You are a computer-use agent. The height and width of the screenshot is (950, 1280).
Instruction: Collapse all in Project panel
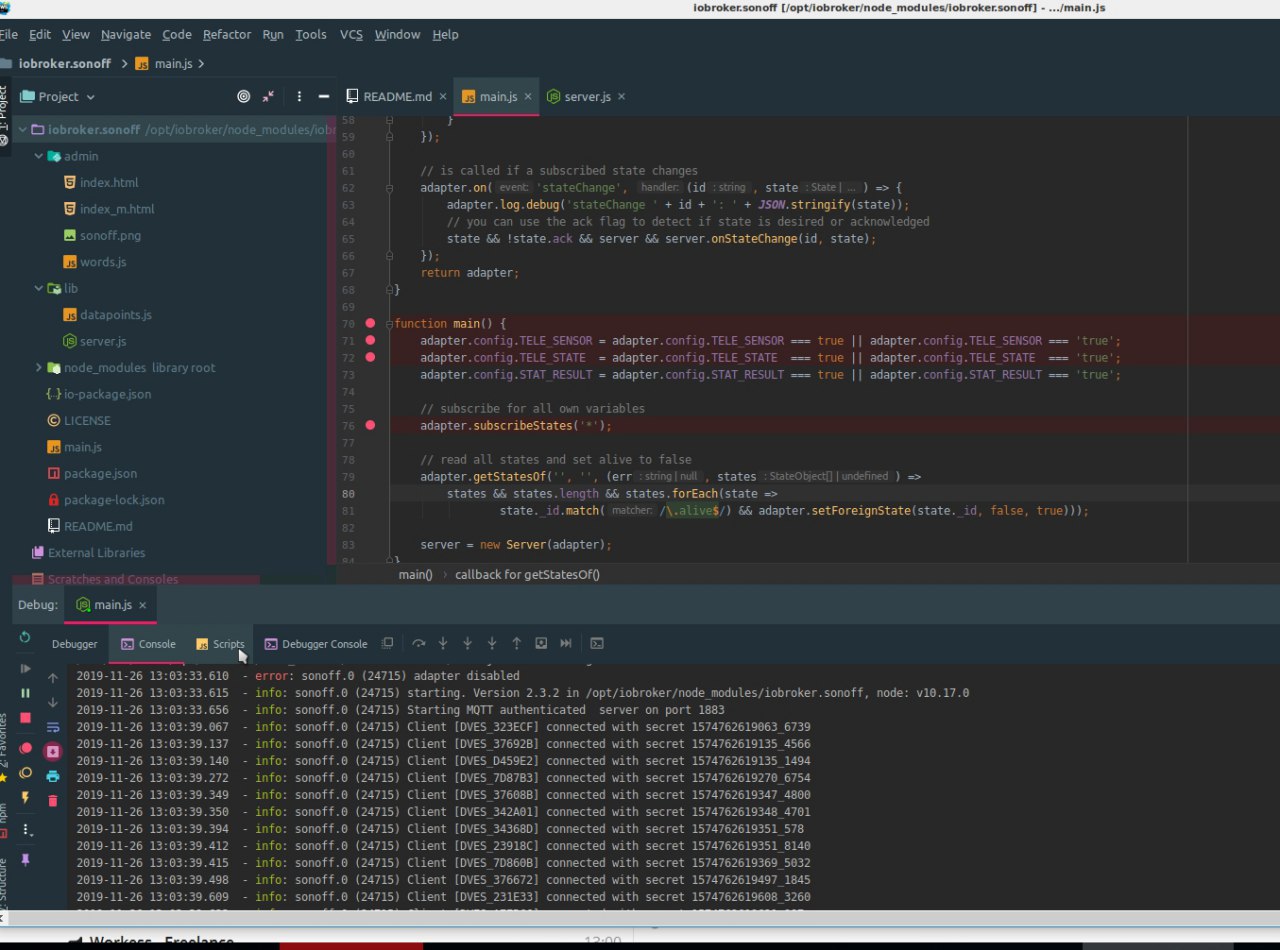(x=268, y=96)
